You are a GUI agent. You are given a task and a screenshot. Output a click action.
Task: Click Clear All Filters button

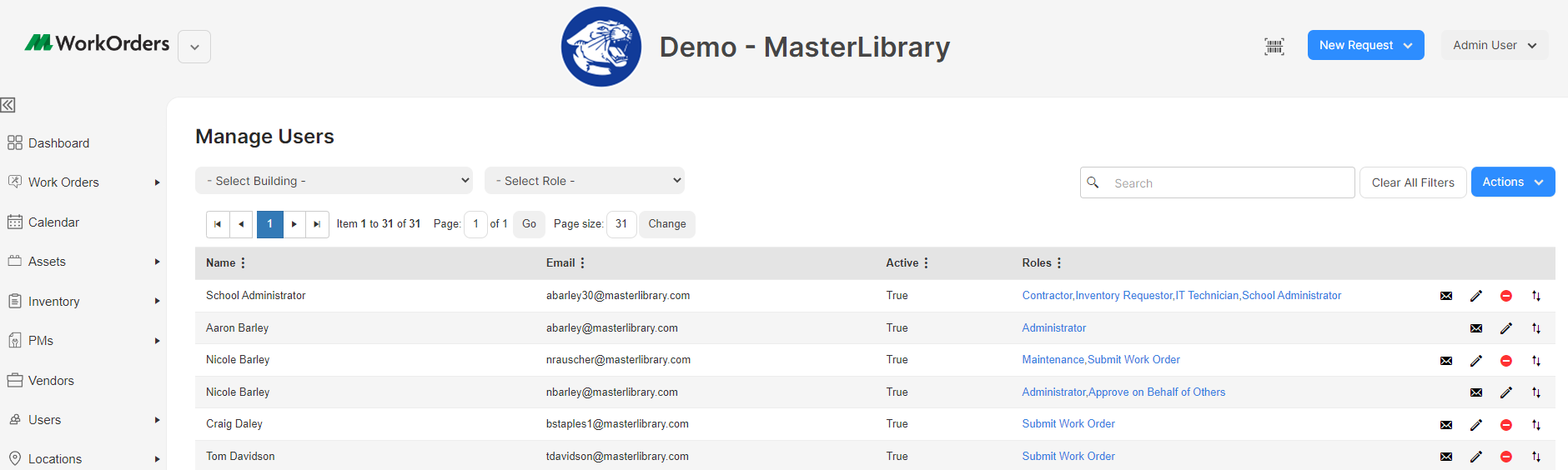[1413, 182]
